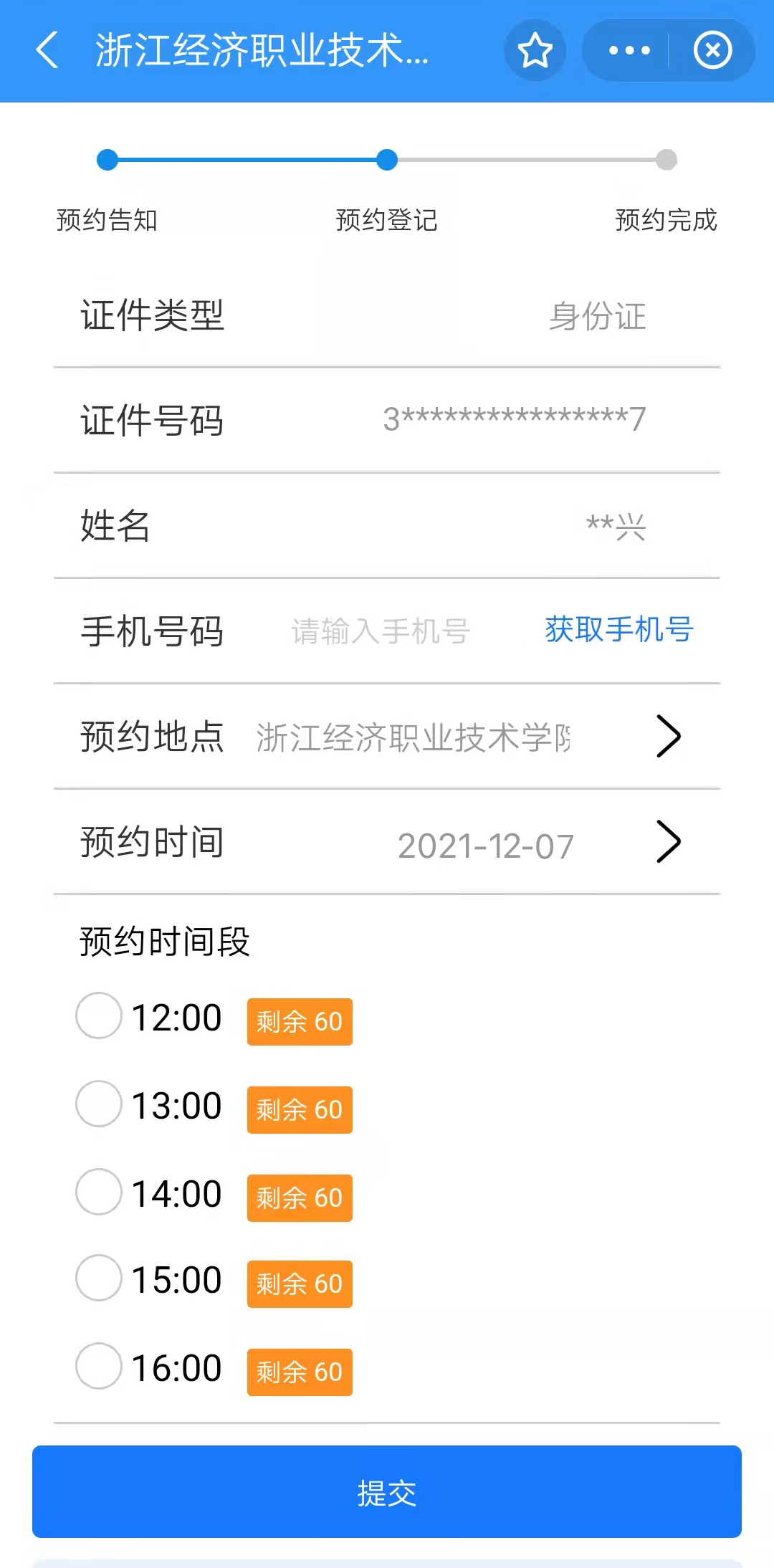Tap the back arrow icon
This screenshot has height=1568, width=774.
47,50
